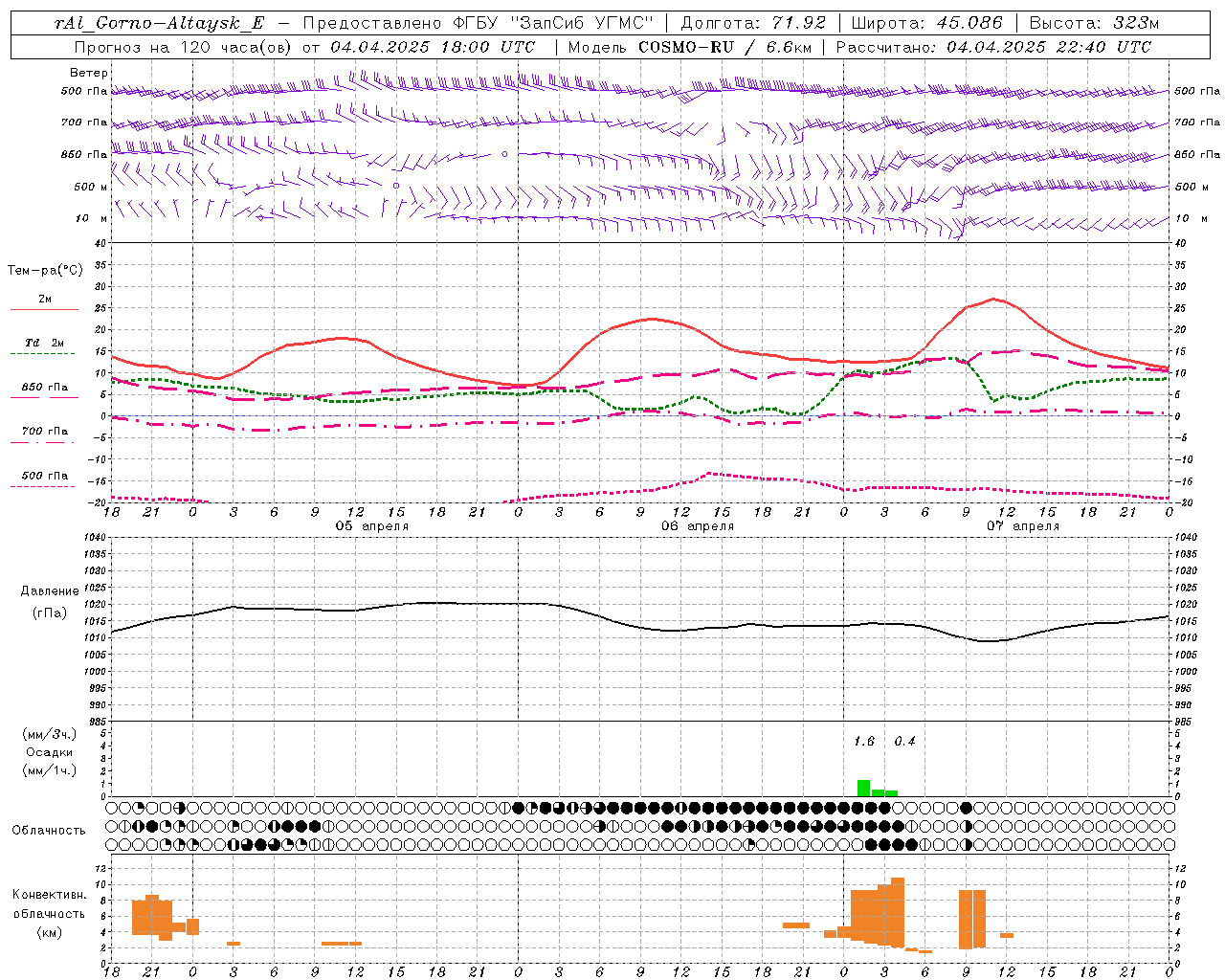Click the Давление pressure chart label
This screenshot has width=1225, height=980.
pos(50,591)
